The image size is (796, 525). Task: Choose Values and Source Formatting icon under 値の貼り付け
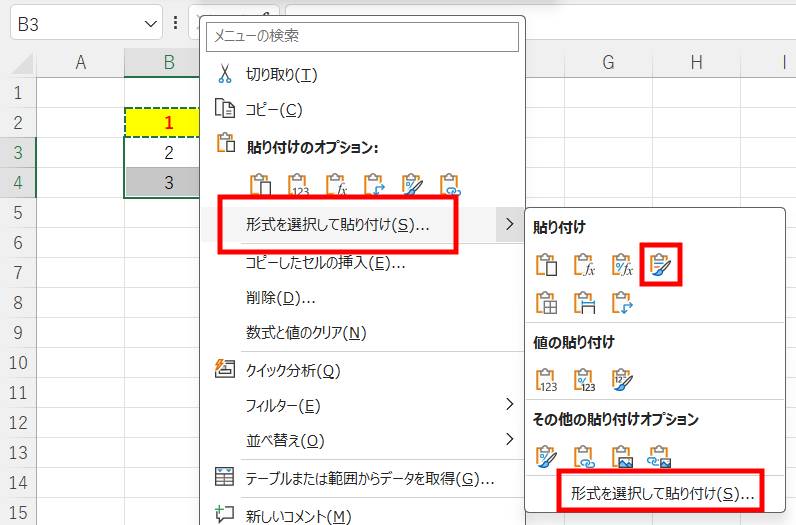pos(622,380)
